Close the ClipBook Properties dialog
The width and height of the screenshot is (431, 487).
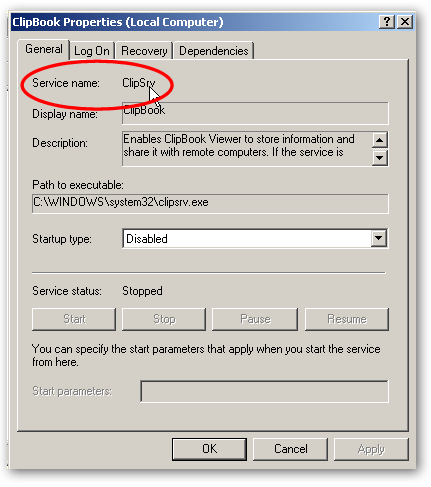[405, 22]
